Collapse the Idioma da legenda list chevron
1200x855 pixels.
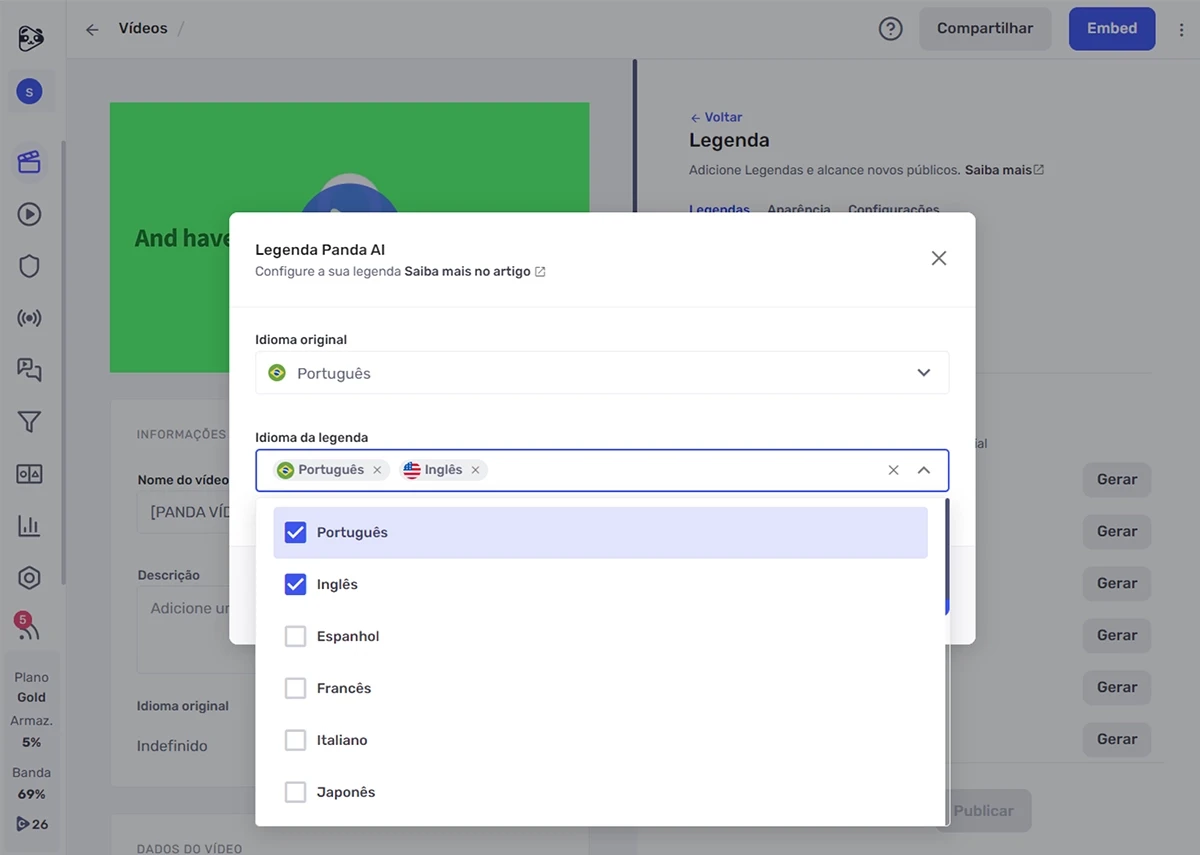pos(923,470)
